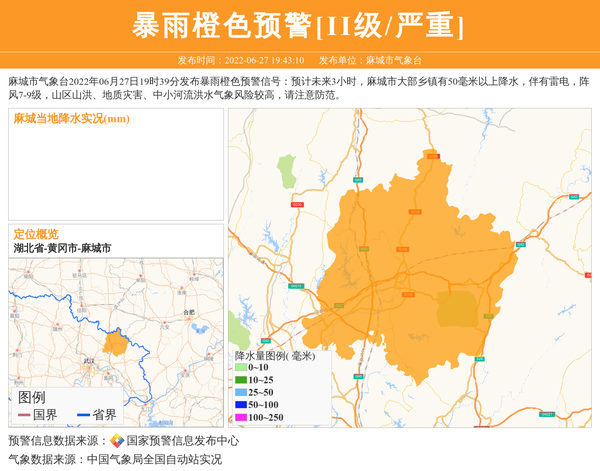This screenshot has width=600, height=471.
Task: Select the 10~25 dark green legend swatch
Action: coord(241,380)
